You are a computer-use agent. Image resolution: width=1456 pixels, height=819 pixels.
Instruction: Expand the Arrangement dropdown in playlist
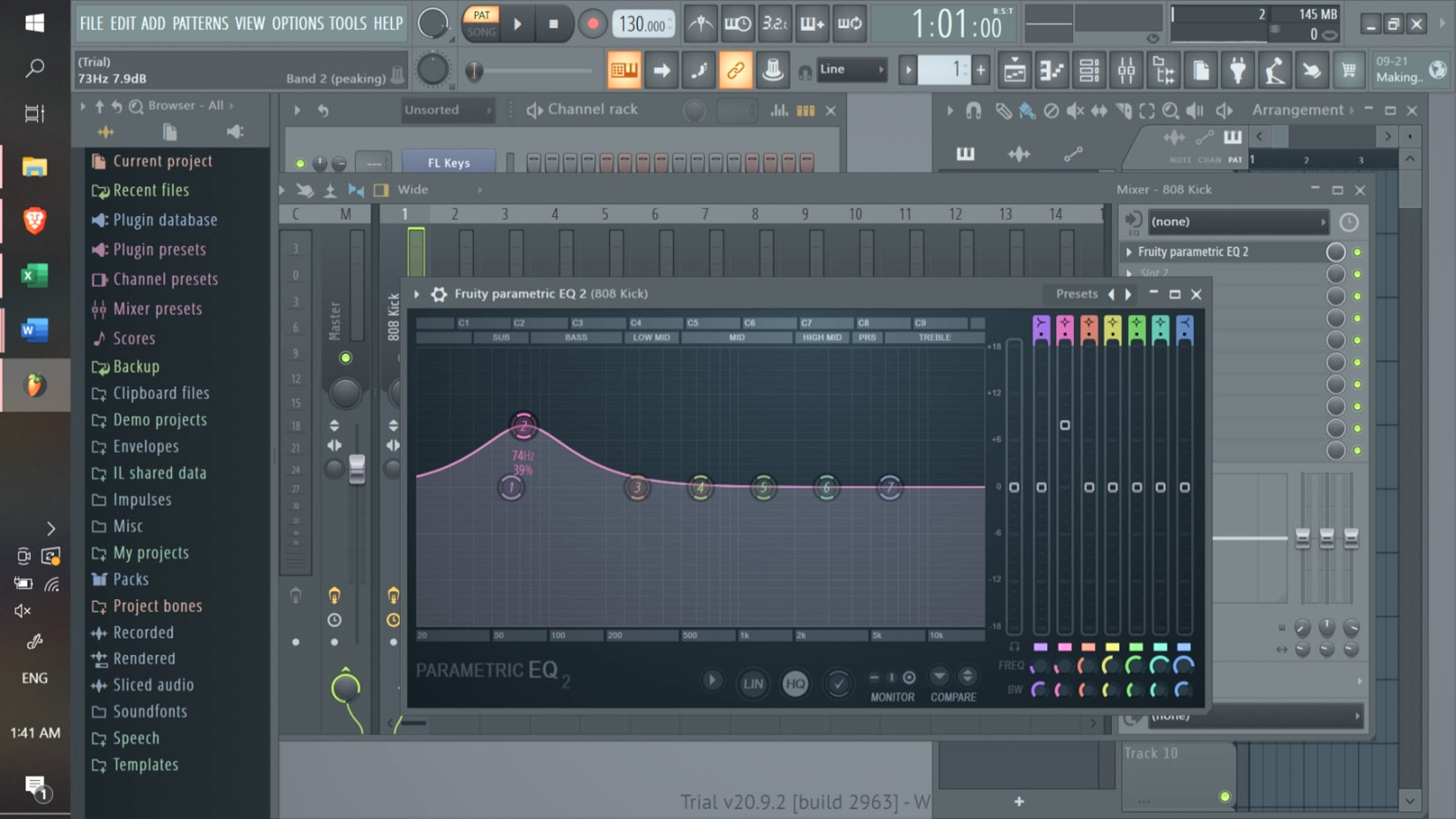pos(1303,109)
